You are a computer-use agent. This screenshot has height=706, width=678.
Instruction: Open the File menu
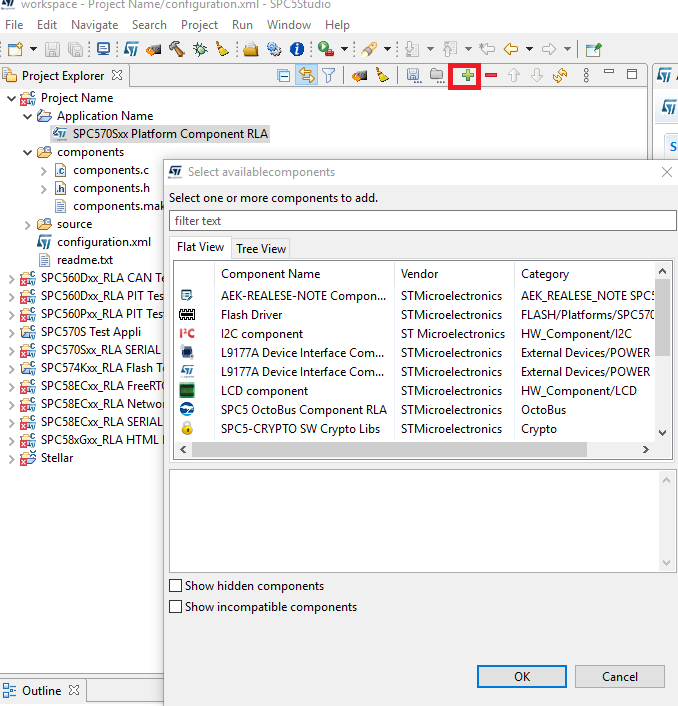pos(14,25)
